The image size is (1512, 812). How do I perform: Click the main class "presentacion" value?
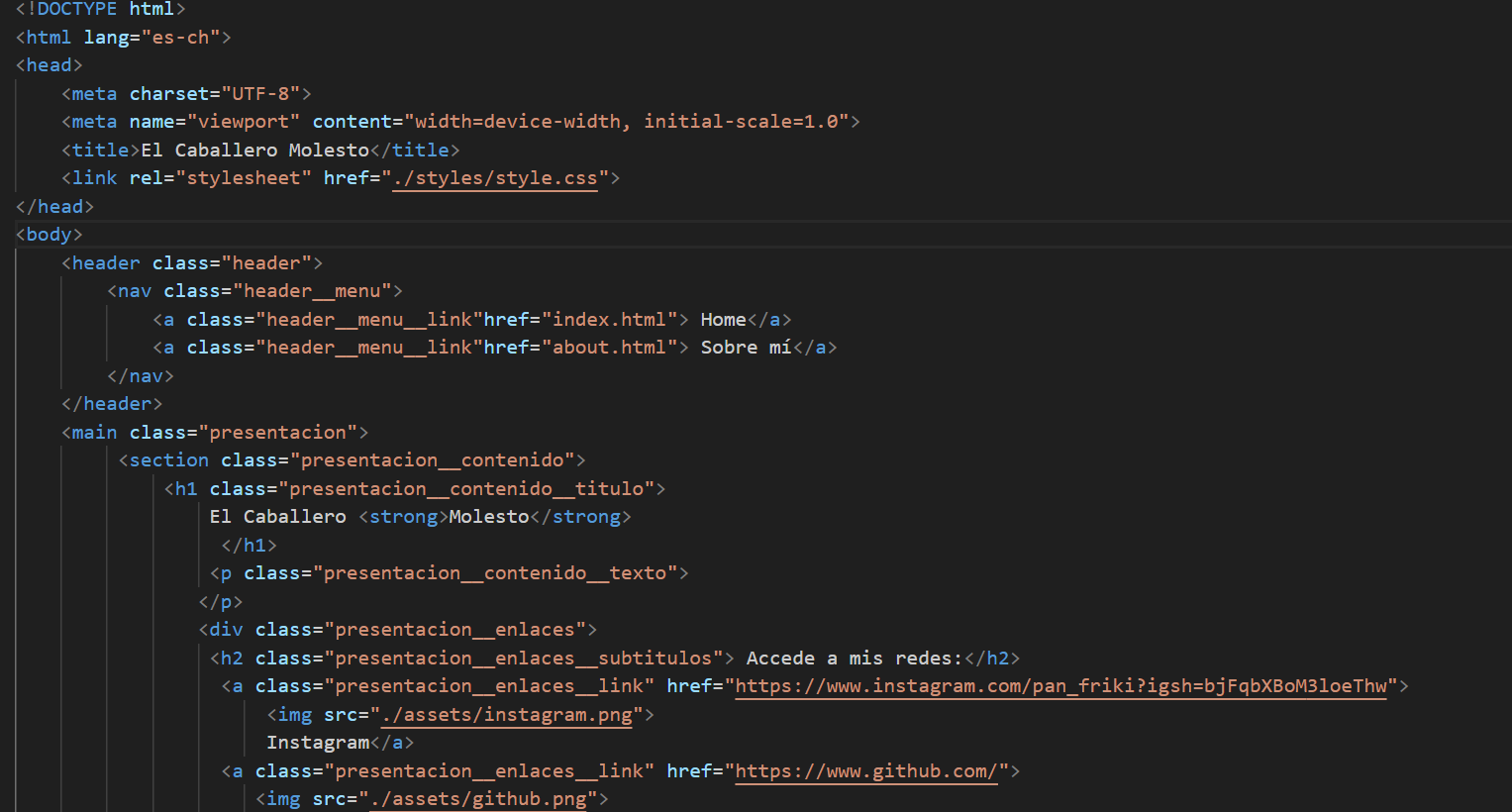coord(277,433)
